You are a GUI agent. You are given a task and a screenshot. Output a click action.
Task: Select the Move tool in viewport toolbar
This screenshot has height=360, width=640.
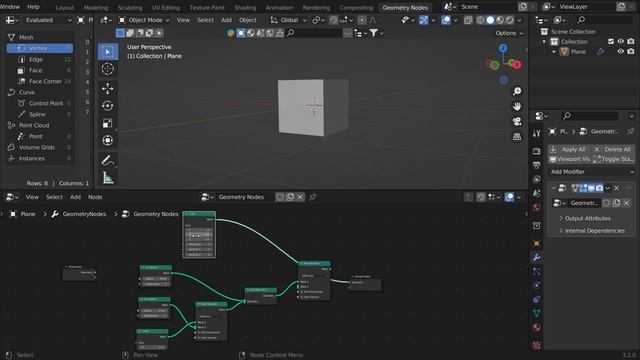(x=108, y=89)
